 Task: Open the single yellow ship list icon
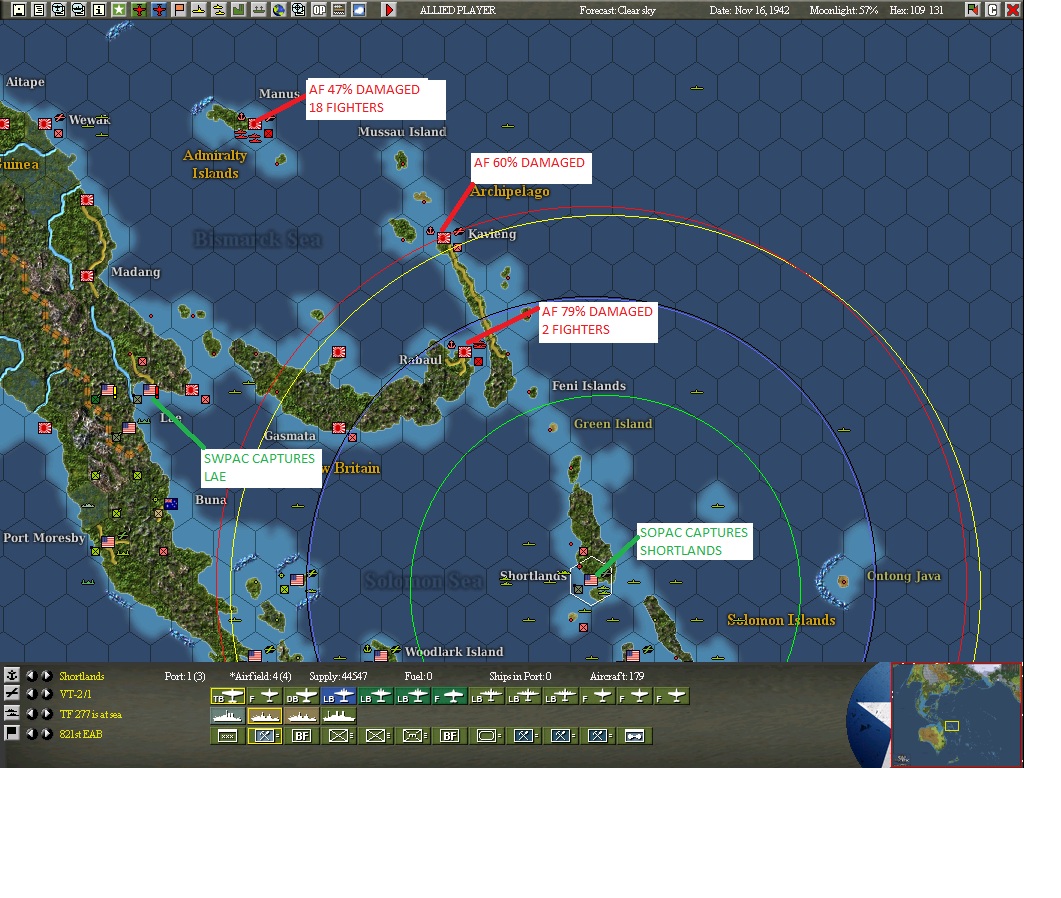[x=199, y=9]
